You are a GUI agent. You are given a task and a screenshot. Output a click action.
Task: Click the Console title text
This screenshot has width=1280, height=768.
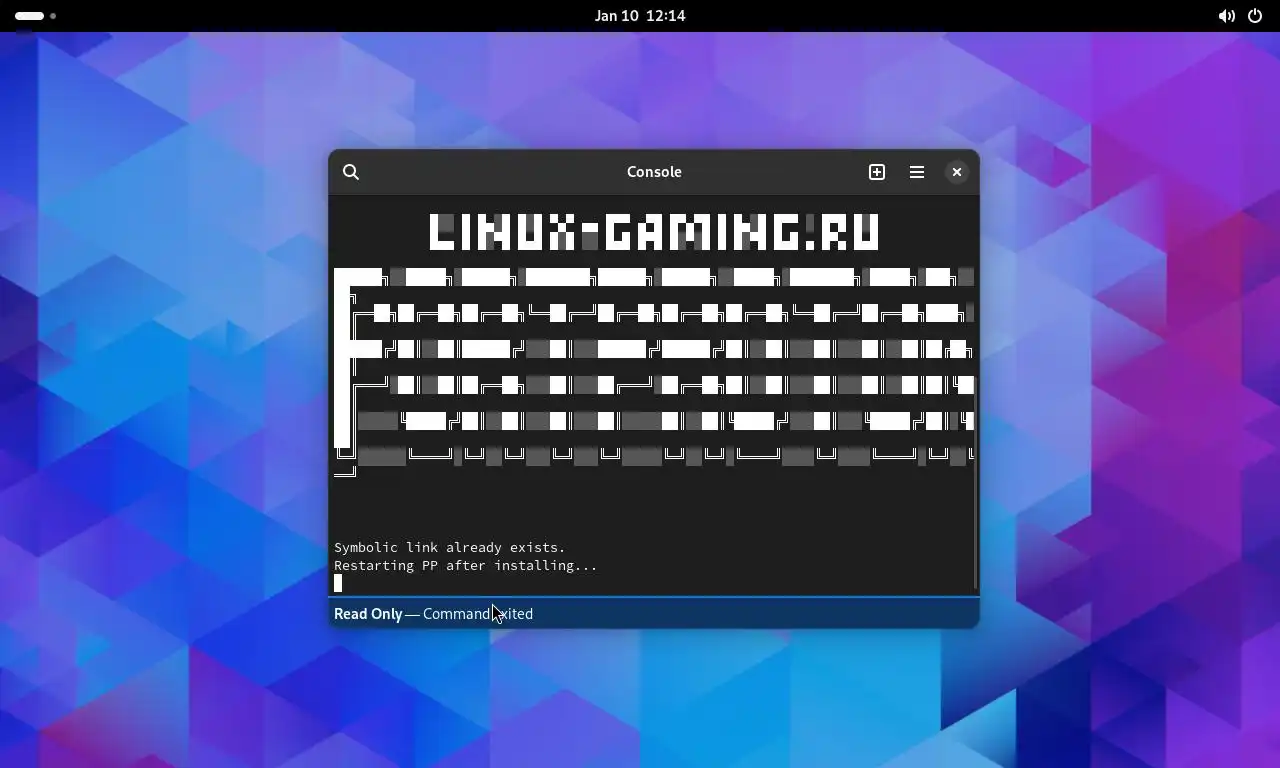[654, 172]
